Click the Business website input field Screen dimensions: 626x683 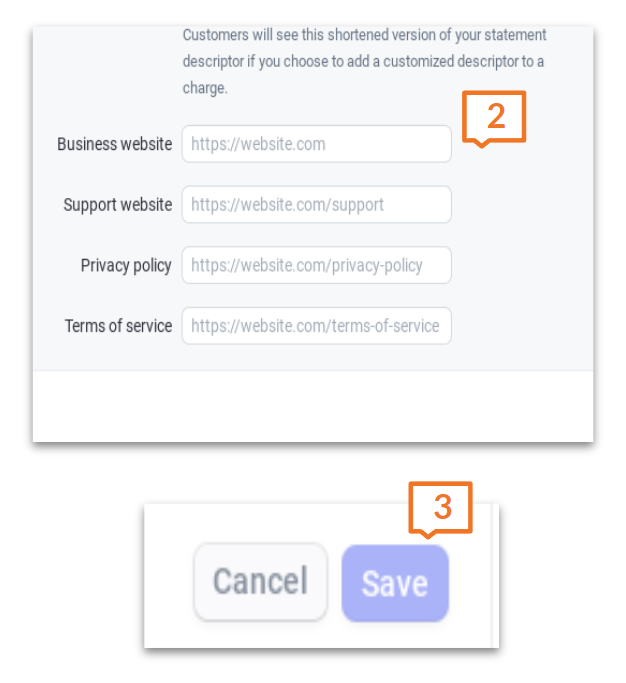316,144
